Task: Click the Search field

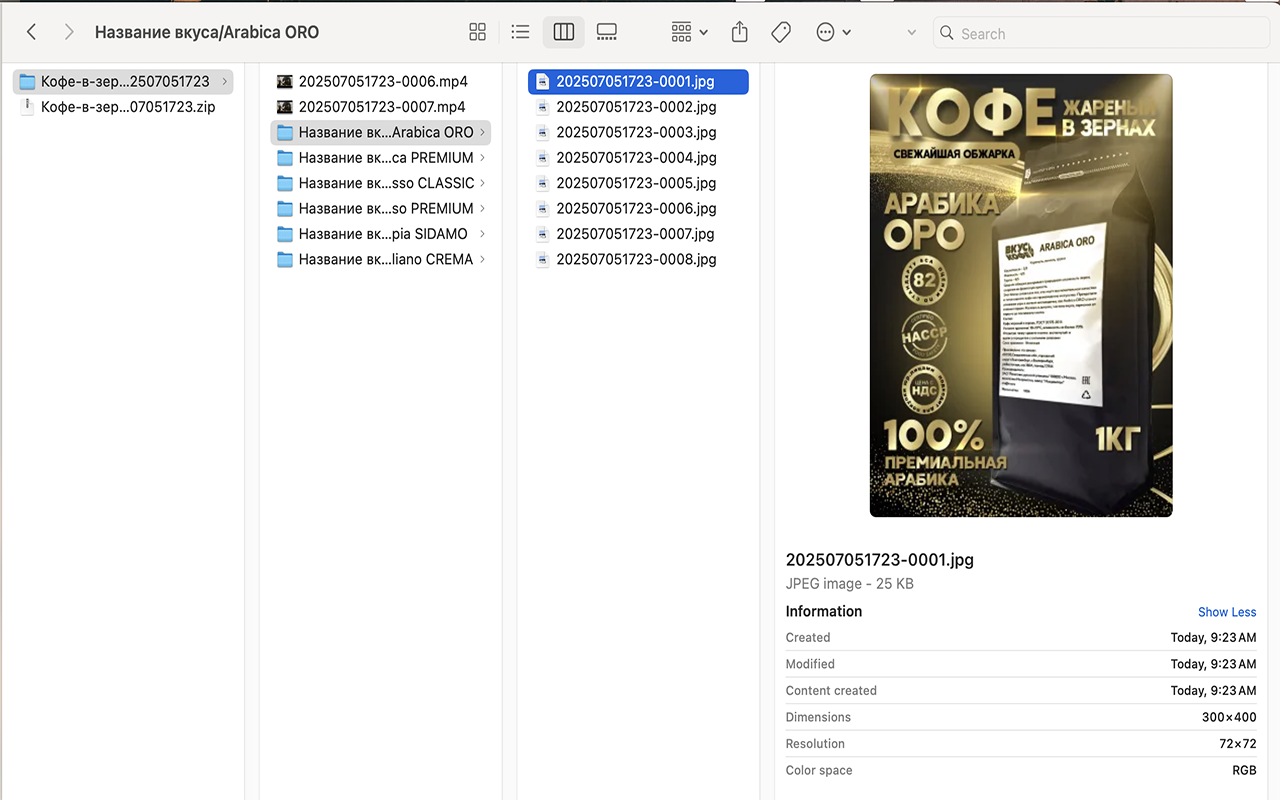Action: coord(1100,32)
